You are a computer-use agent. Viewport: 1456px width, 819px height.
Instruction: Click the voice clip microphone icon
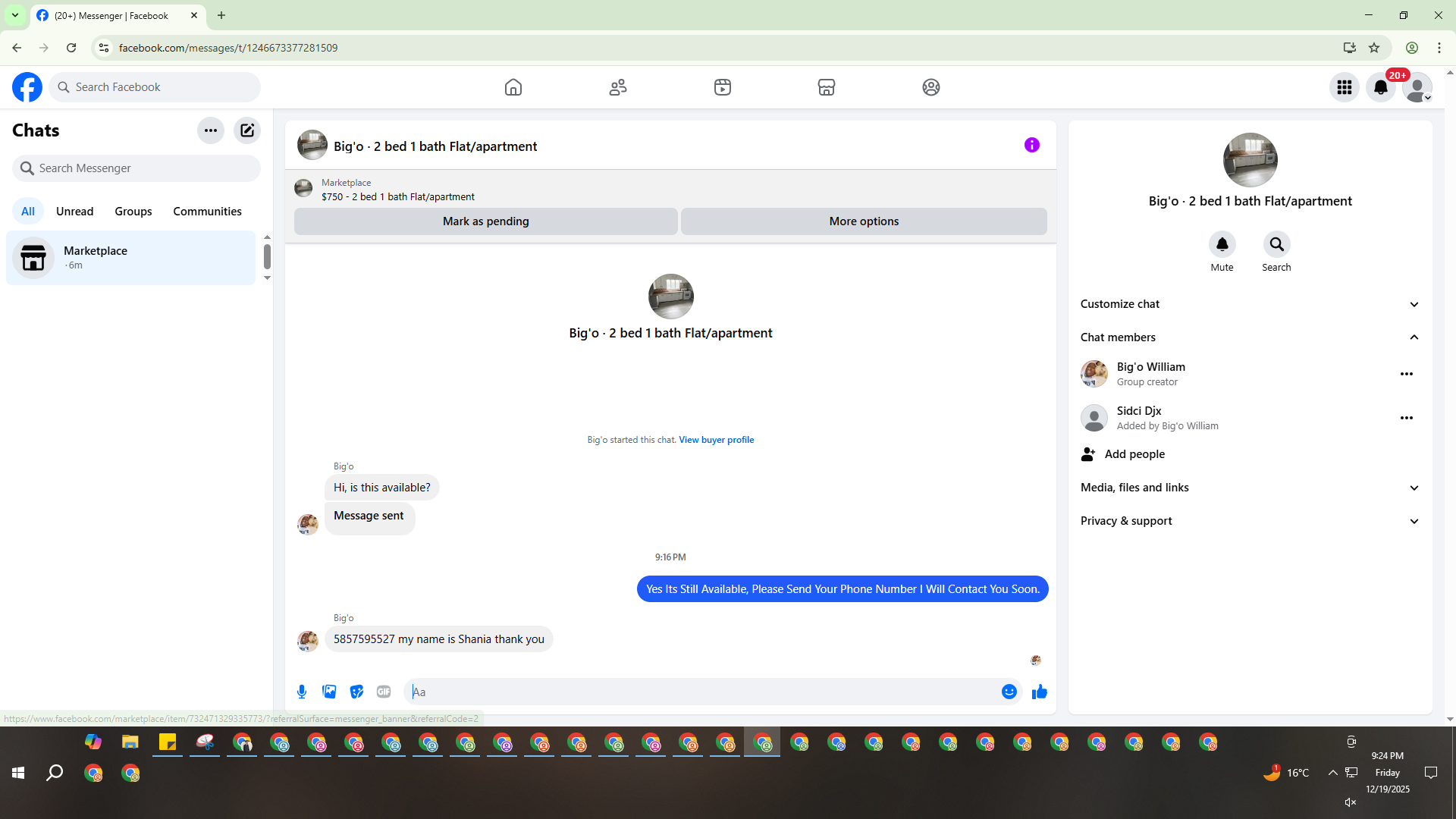(x=302, y=692)
